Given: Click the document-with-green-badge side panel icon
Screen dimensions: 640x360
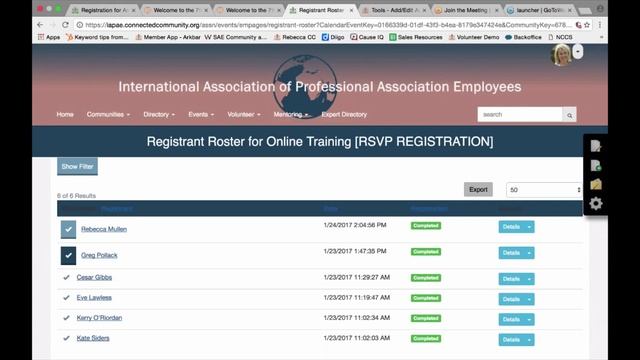Looking at the screenshot, I should coord(596,165).
